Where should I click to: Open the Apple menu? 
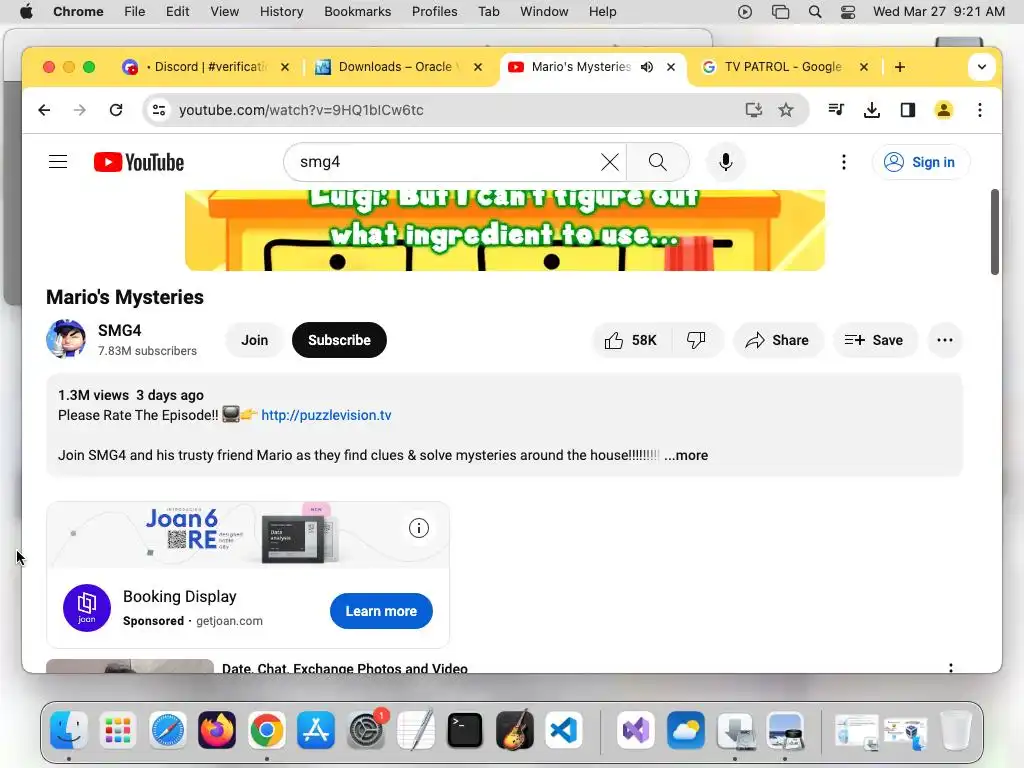(x=26, y=12)
